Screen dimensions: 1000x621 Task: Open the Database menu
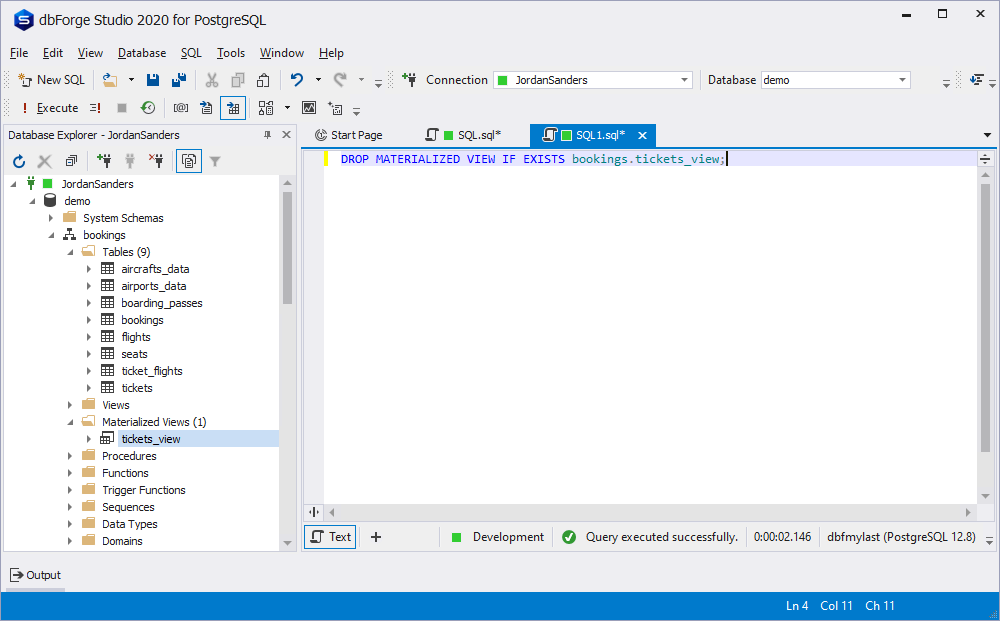click(x=142, y=53)
